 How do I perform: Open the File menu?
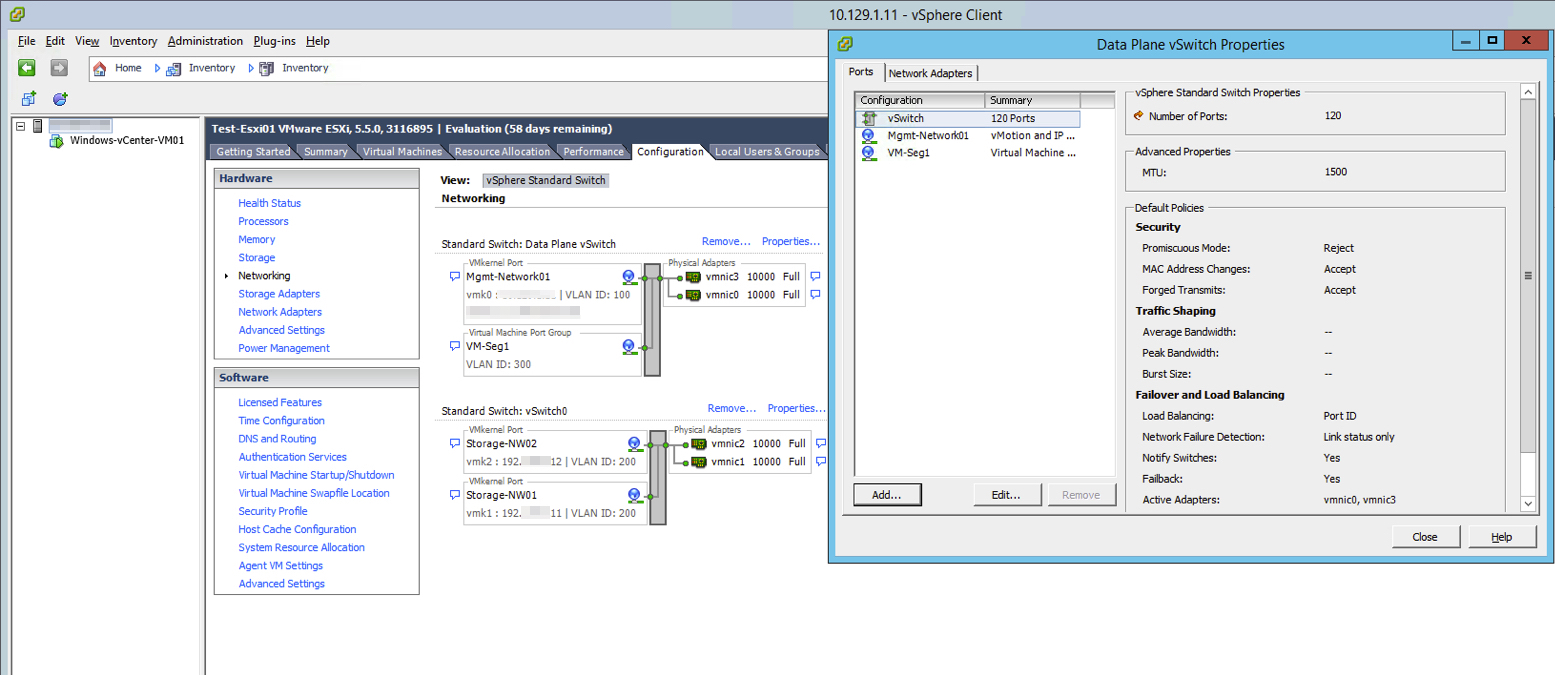pyautogui.click(x=27, y=41)
